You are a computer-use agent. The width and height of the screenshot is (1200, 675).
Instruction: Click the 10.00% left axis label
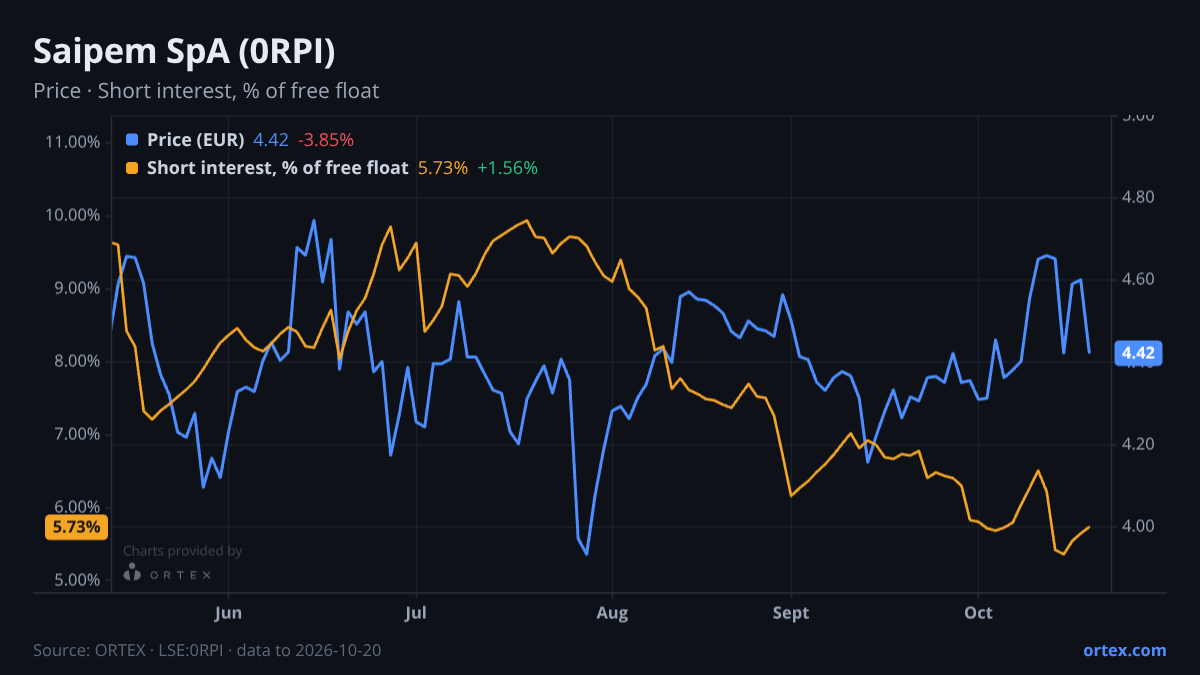[73, 215]
